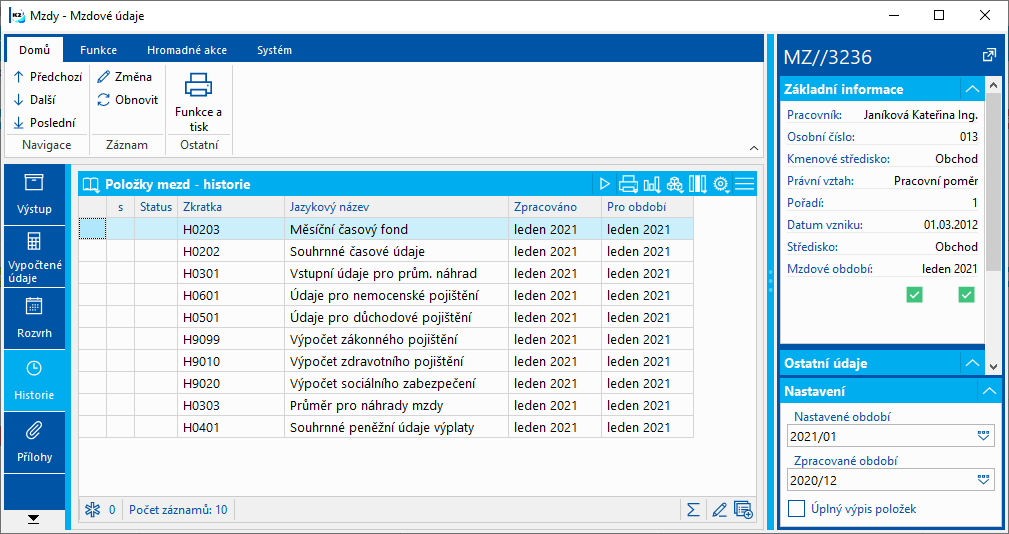Open the Výstup sidebar section
1009x534 pixels.
pyautogui.click(x=34, y=195)
